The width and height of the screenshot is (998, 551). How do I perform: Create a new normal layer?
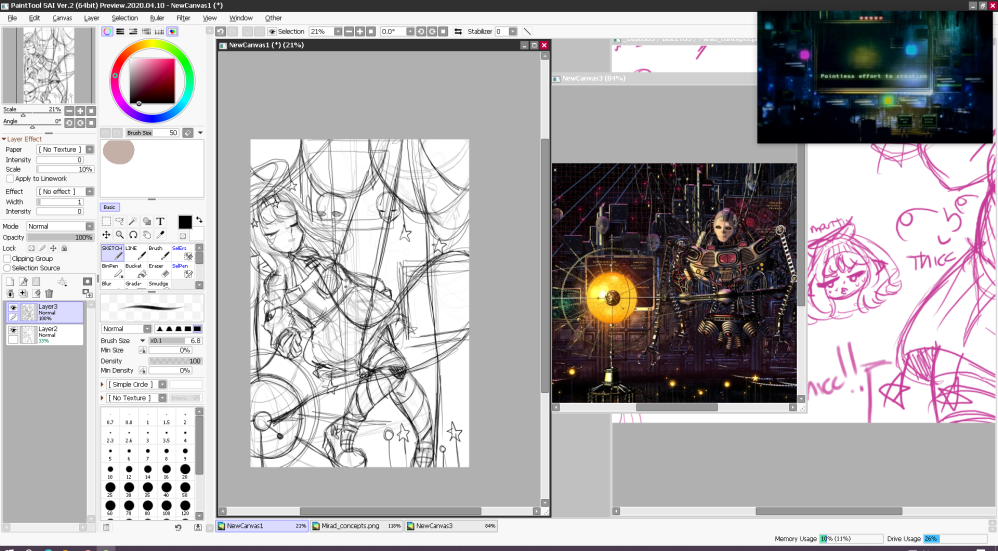tap(10, 281)
